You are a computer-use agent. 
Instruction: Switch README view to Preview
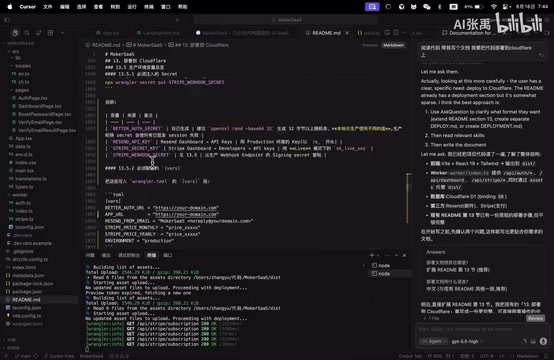click(370, 45)
